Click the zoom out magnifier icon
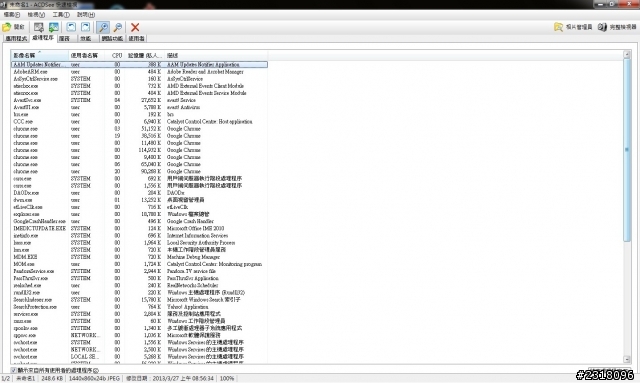640x383 pixels. pos(118,27)
